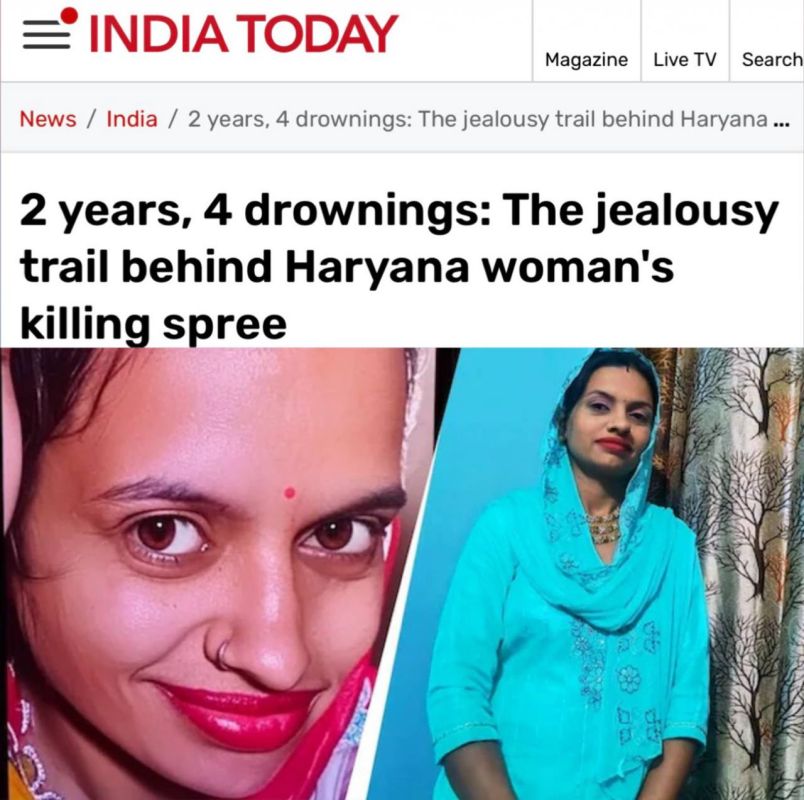Go to homepage via India Today logo

pyautogui.click(x=244, y=34)
